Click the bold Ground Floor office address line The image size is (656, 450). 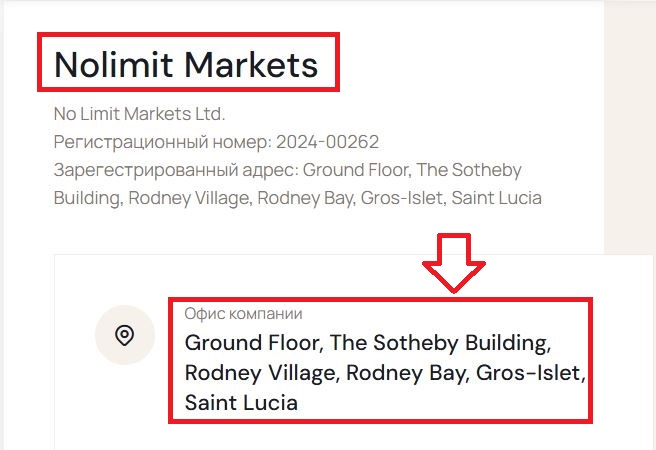click(x=367, y=343)
